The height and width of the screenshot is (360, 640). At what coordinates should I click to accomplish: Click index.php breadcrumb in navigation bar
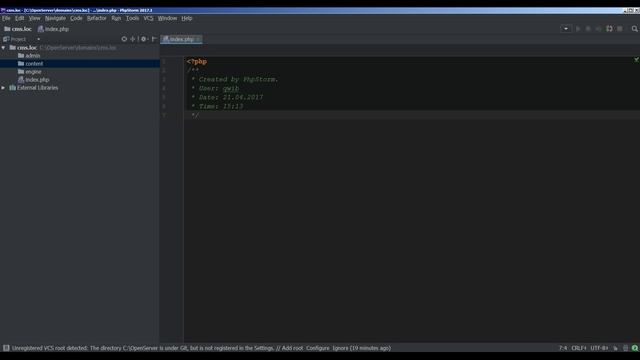(53, 29)
